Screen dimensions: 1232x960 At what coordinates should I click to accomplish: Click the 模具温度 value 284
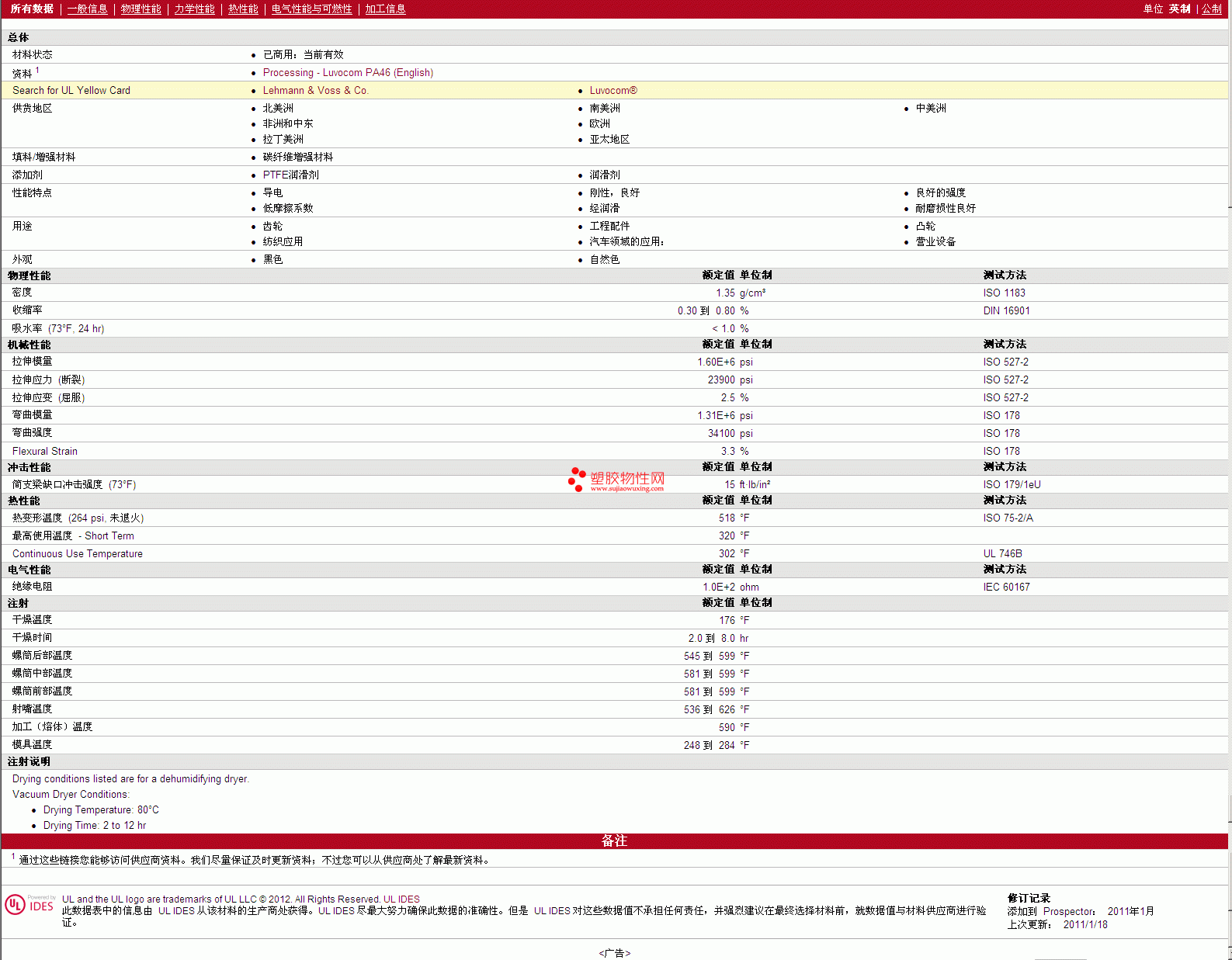pyautogui.click(x=727, y=745)
